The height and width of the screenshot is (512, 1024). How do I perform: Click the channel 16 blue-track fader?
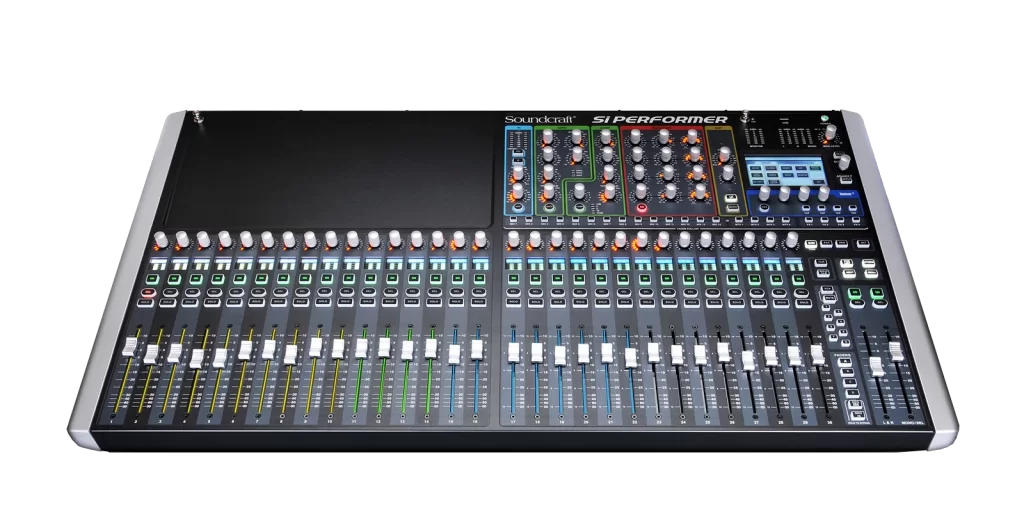tap(477, 349)
